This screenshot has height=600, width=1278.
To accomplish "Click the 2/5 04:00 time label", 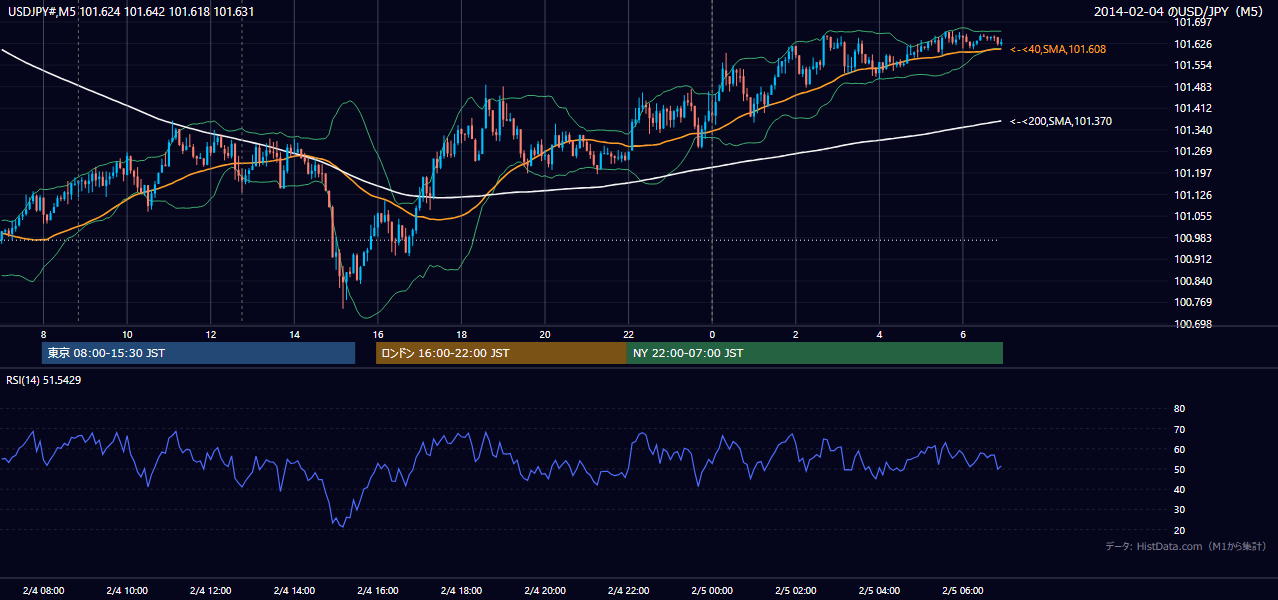I will (x=879, y=590).
